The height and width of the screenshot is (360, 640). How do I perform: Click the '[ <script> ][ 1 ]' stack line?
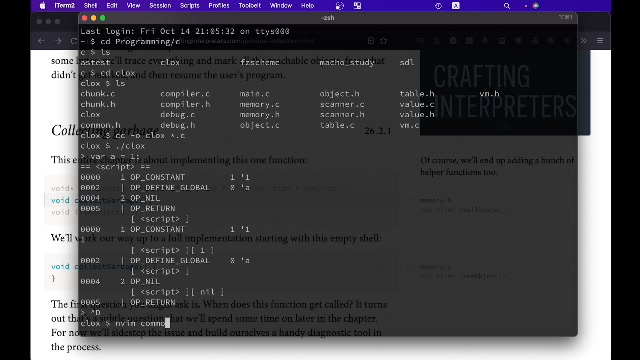pyautogui.click(x=172, y=250)
